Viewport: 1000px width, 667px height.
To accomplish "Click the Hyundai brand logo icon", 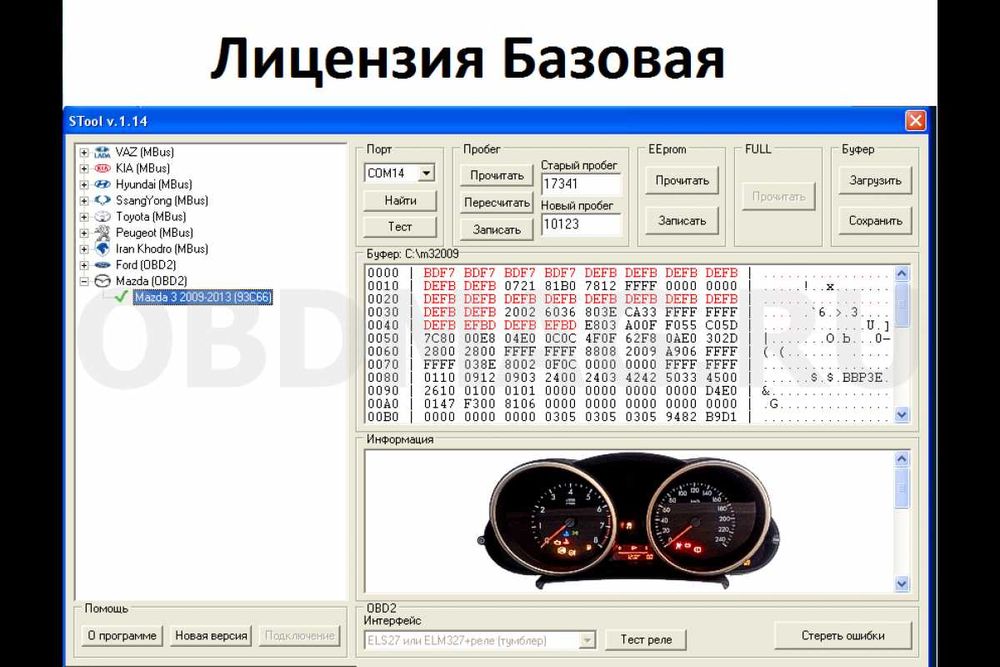I will point(102,184).
